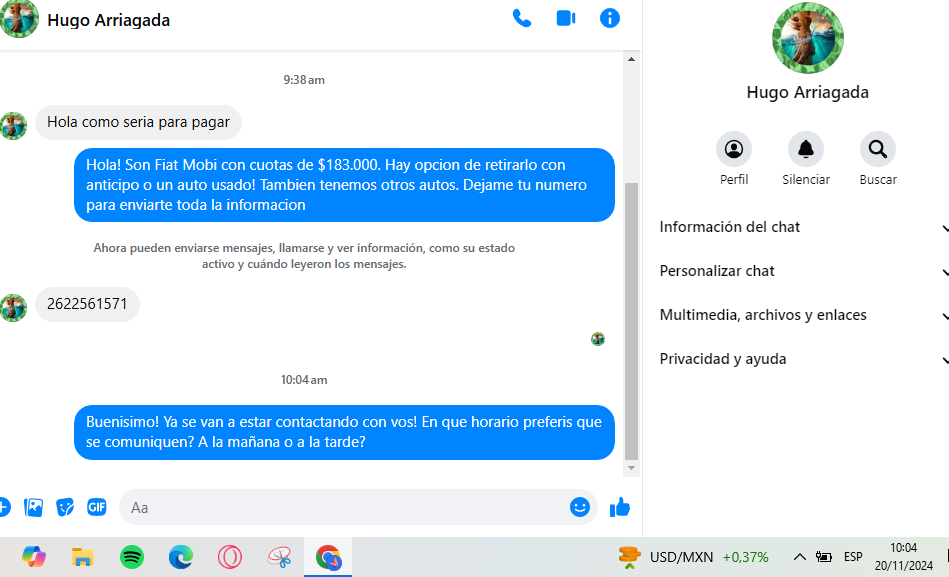Open Hugo Arriagada's large profile picture
Viewport: 949px width, 577px height.
[807, 38]
